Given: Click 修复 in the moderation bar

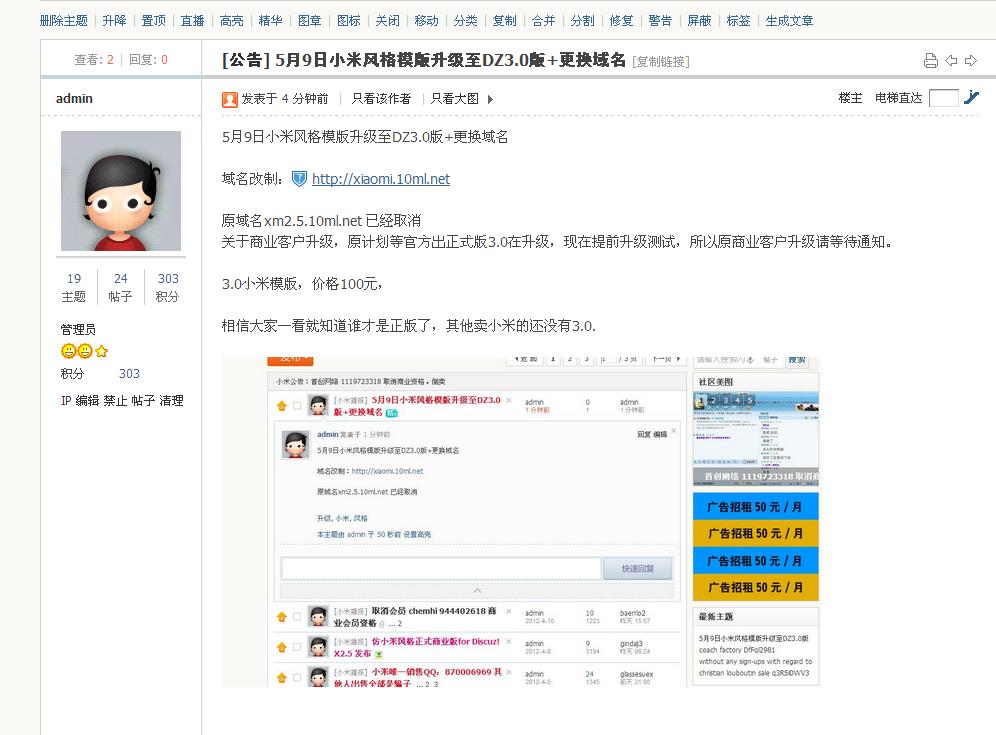Looking at the screenshot, I should point(621,21).
